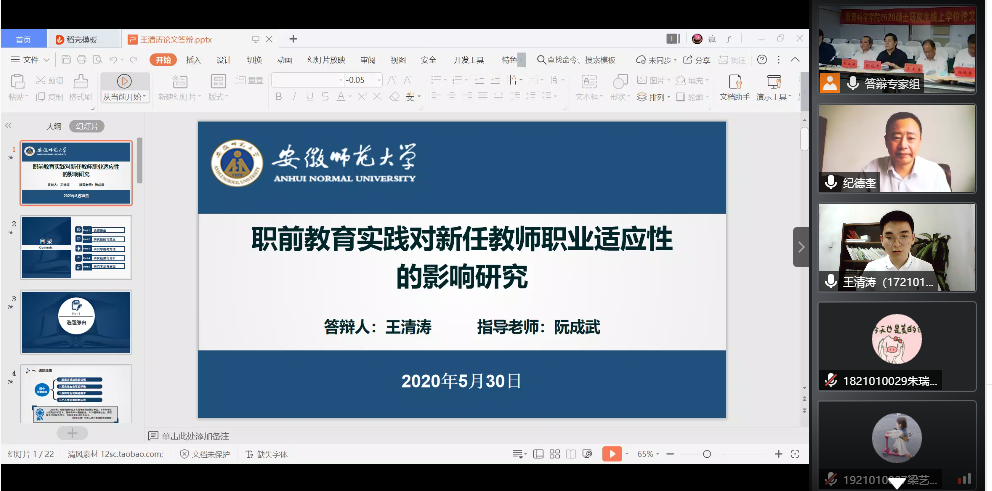This screenshot has height=491, width=992.
Task: Click the add slide plus button
Action: point(72,433)
